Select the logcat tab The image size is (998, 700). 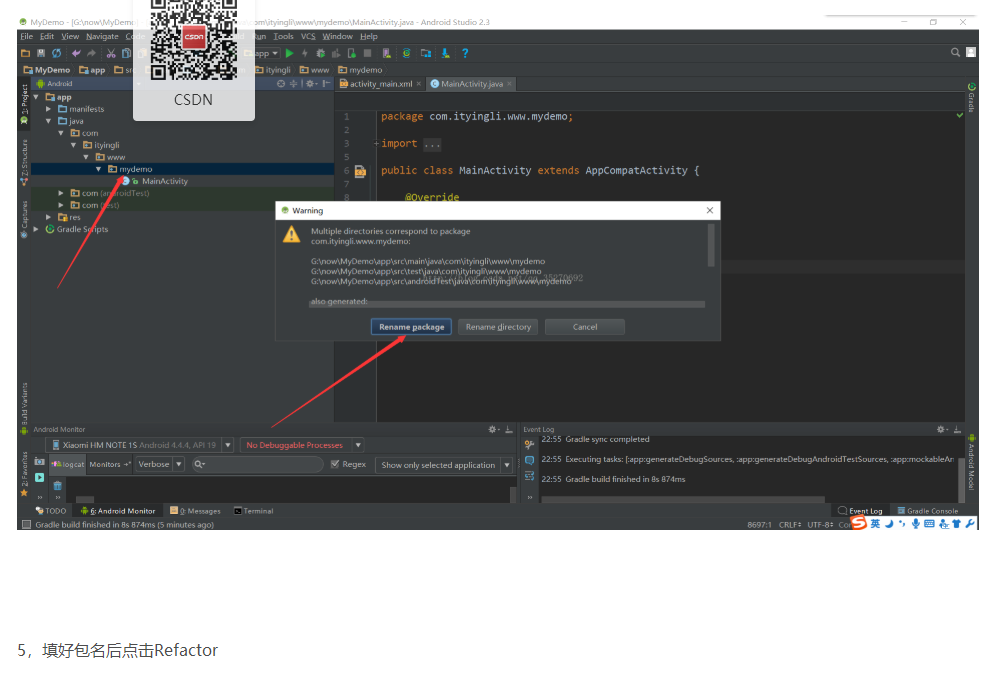pyautogui.click(x=68, y=465)
